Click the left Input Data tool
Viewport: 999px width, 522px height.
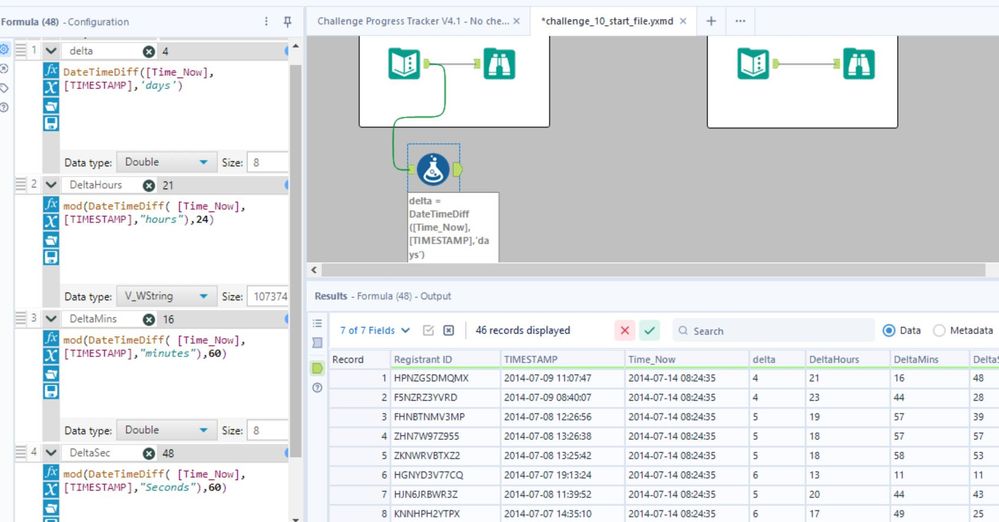tap(405, 63)
